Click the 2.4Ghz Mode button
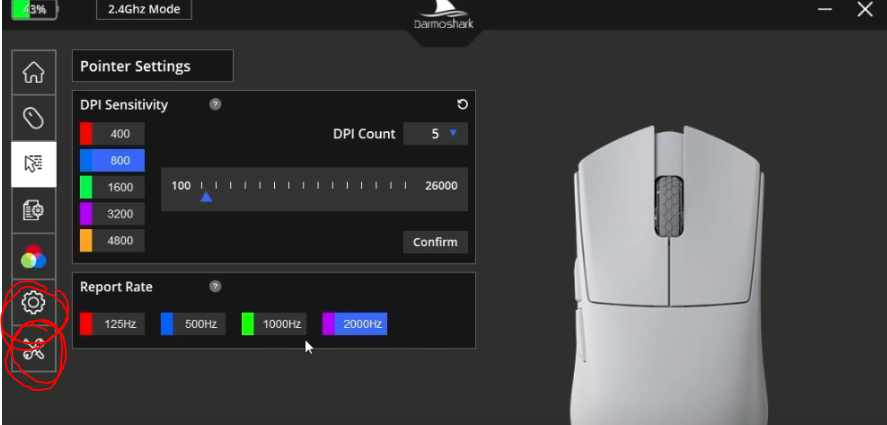The image size is (887, 425). click(144, 10)
